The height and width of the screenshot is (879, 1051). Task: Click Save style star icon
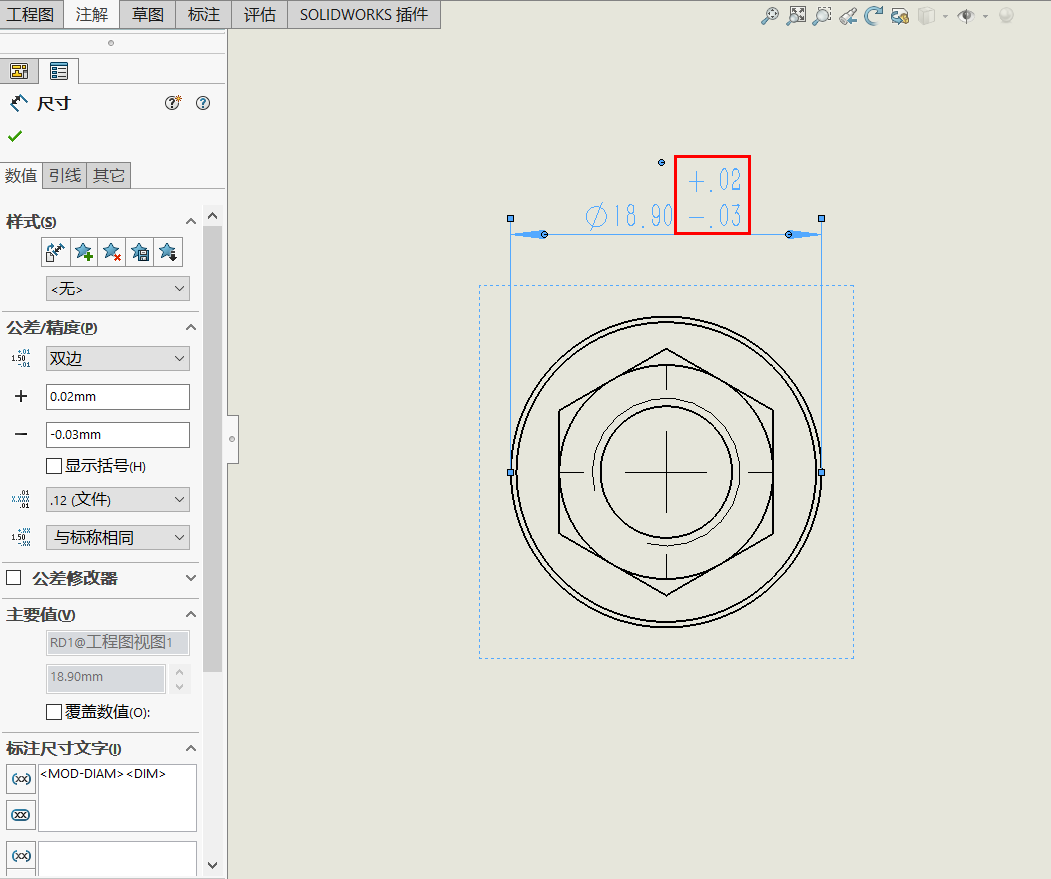[x=140, y=252]
